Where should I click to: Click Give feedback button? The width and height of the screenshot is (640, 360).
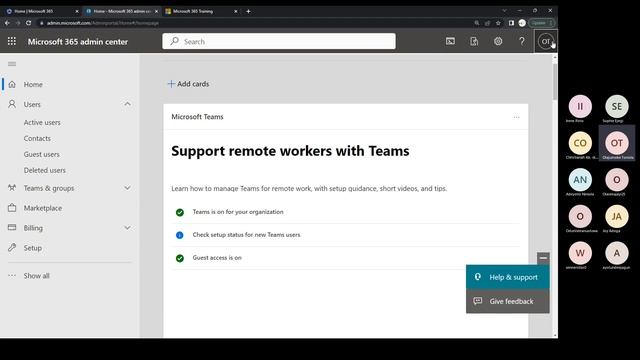(508, 301)
